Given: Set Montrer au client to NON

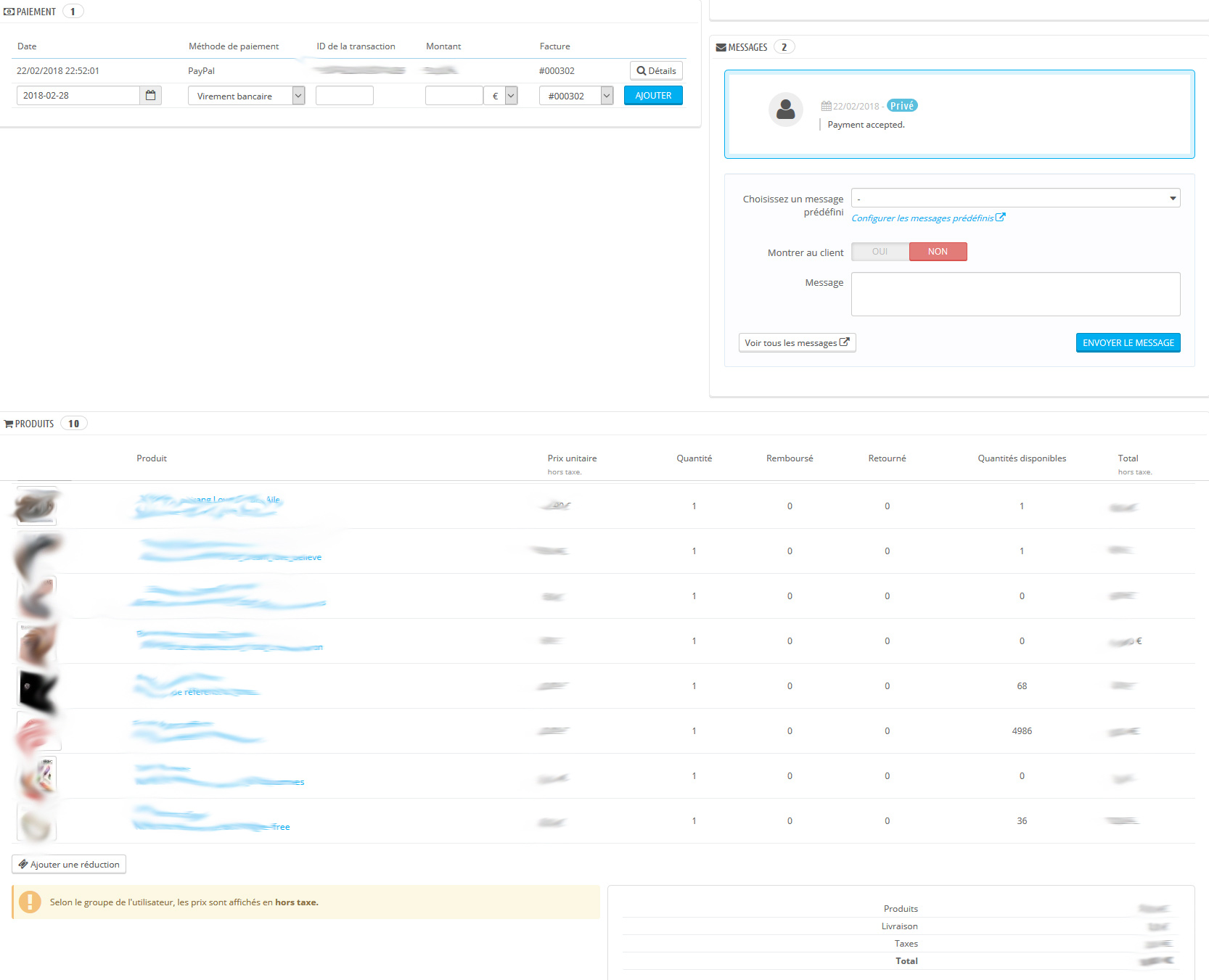Looking at the screenshot, I should click(x=938, y=252).
